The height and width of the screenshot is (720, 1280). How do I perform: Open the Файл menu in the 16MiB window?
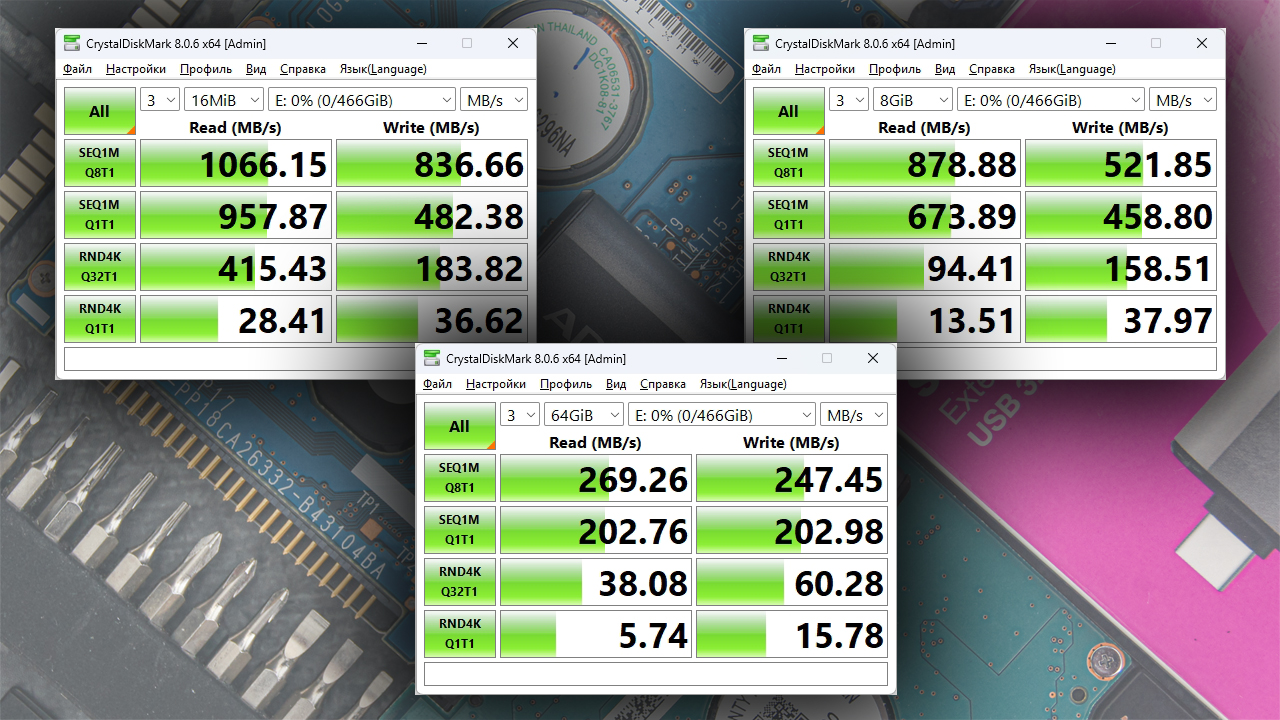click(77, 69)
